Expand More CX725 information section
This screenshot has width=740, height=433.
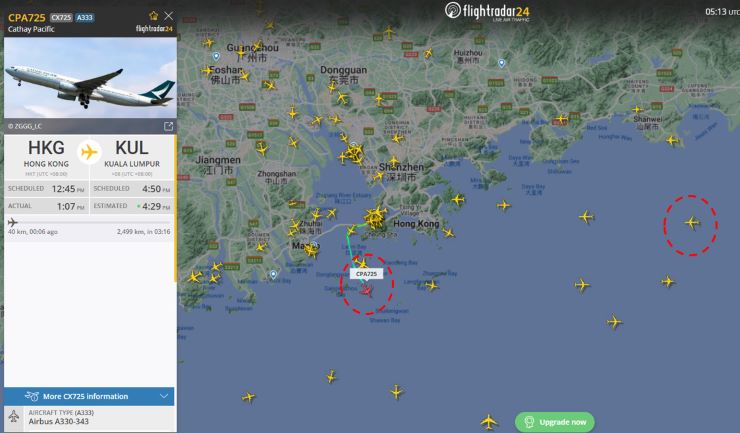point(89,396)
